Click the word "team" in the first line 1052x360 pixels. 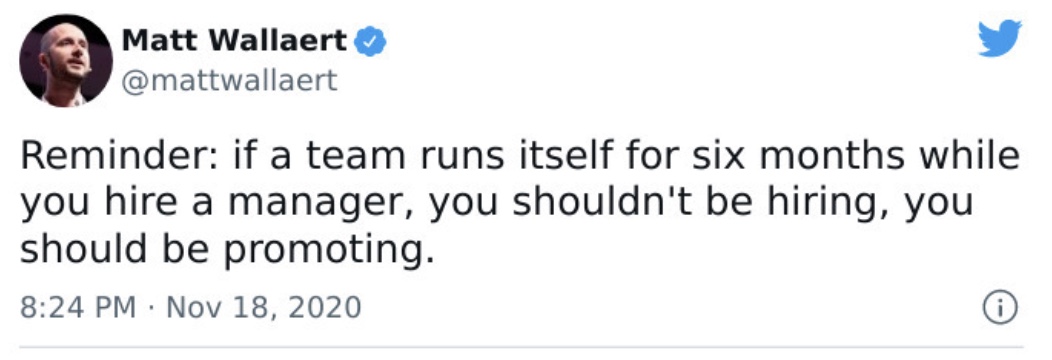pyautogui.click(x=356, y=158)
